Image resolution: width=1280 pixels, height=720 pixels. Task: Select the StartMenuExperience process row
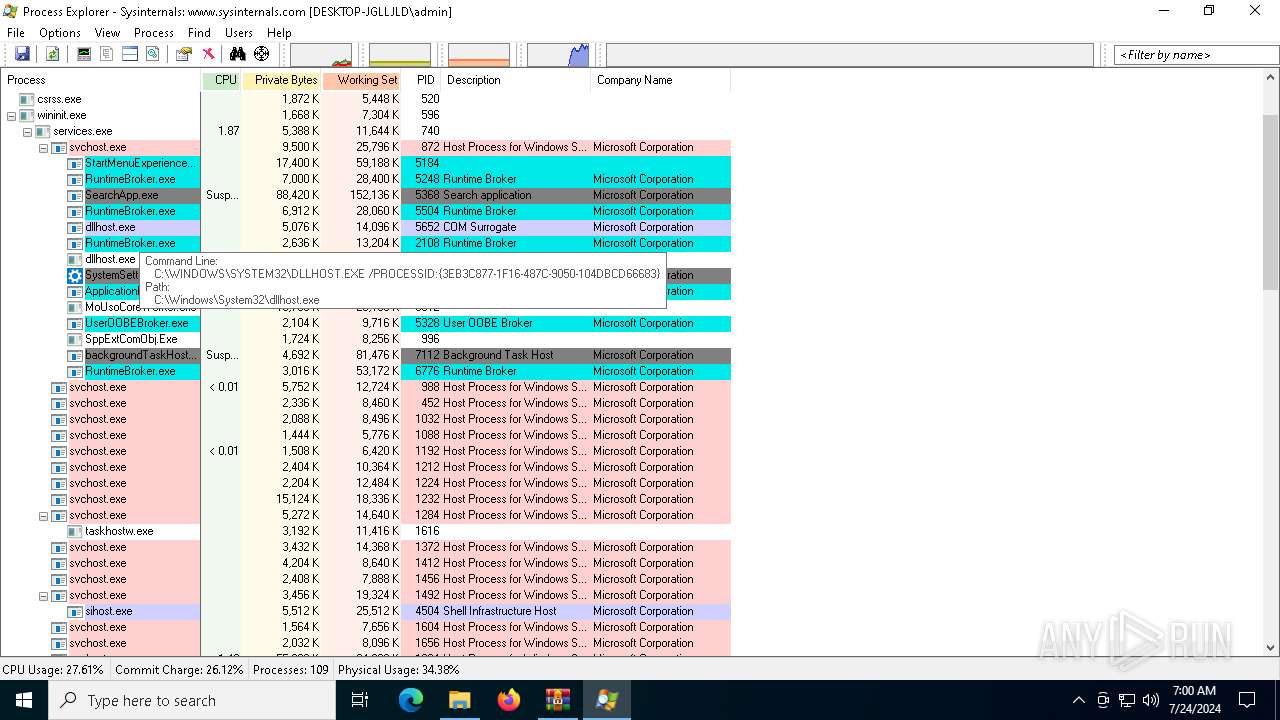tap(365, 163)
